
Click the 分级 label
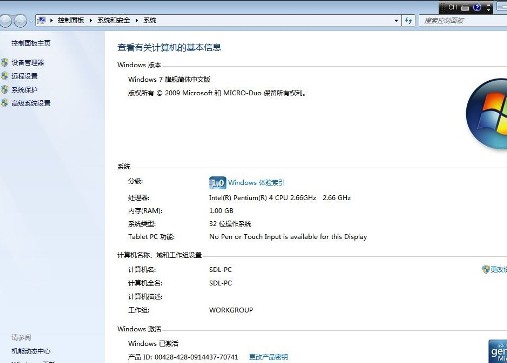135,181
